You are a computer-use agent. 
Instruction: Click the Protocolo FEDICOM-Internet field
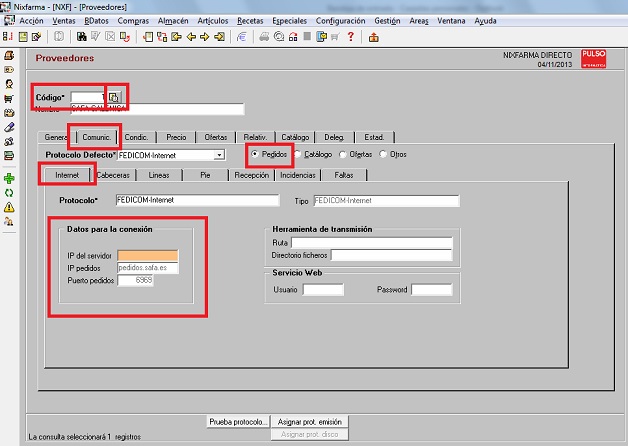click(x=197, y=200)
